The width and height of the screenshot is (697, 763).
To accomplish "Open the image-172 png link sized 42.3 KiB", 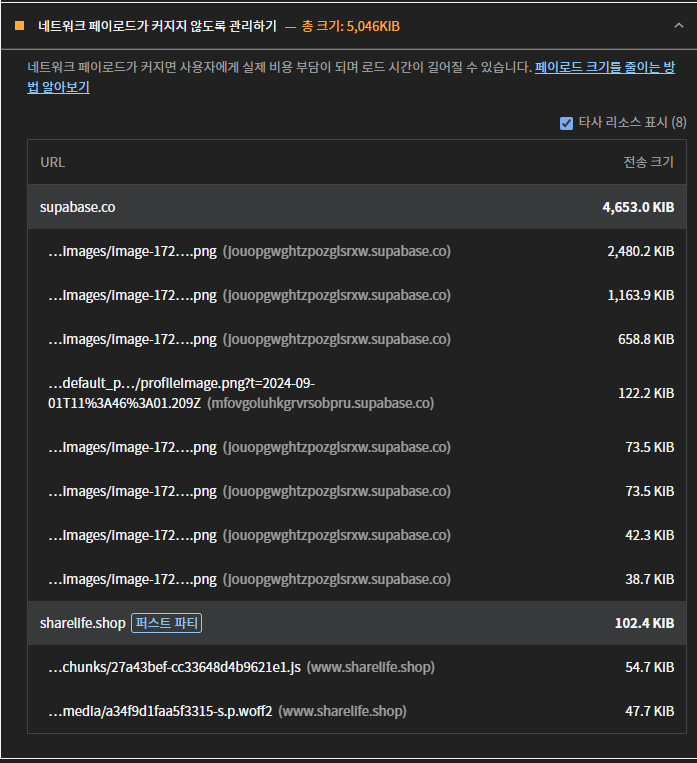I will tap(132, 535).
